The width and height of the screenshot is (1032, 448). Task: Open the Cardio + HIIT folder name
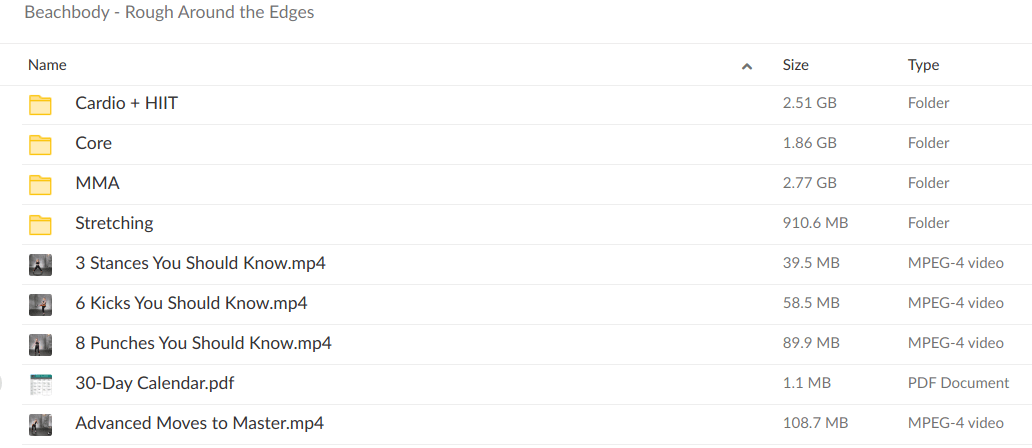[x=127, y=103]
